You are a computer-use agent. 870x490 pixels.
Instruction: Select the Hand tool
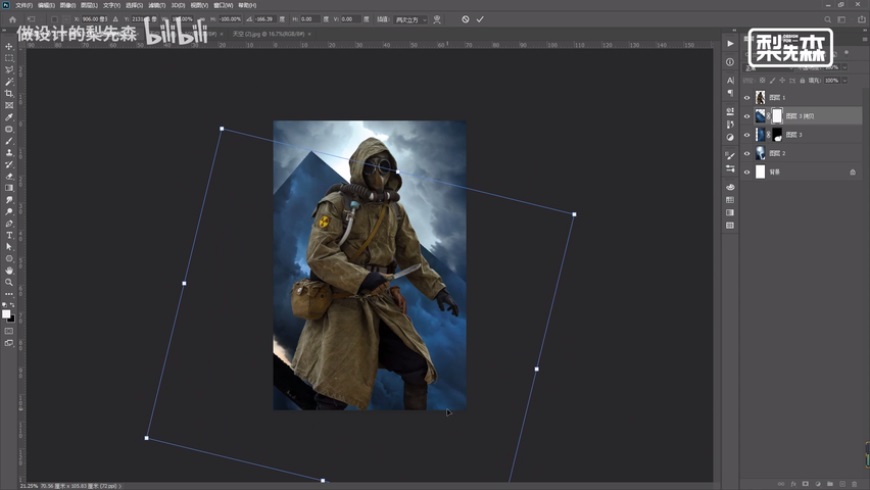pyautogui.click(x=9, y=270)
